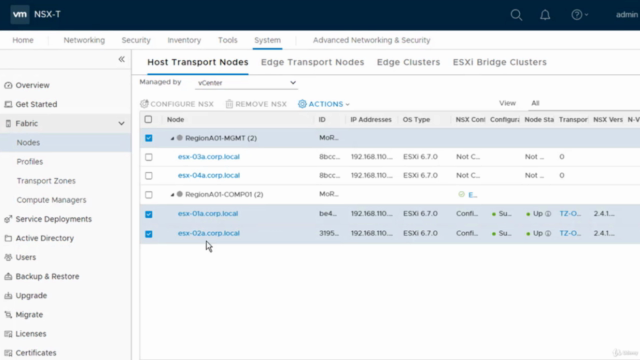Open the notifications bell
The width and height of the screenshot is (640, 360).
[x=545, y=15]
